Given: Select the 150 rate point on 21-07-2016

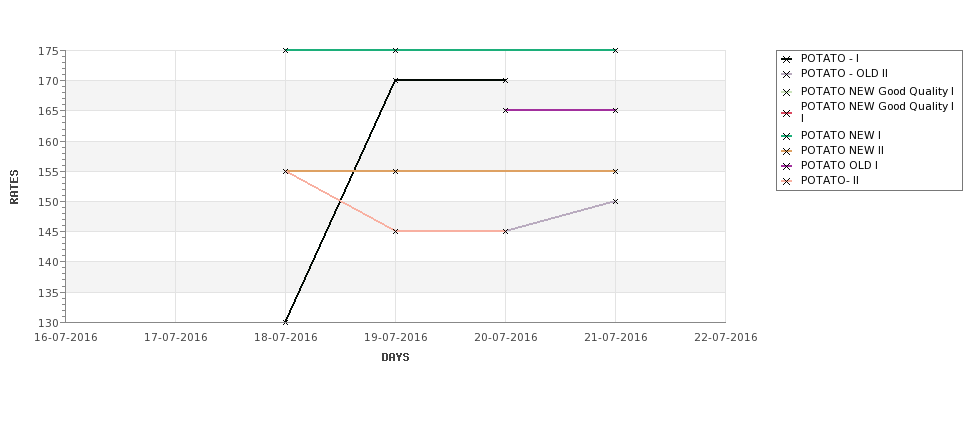Looking at the screenshot, I should coord(616,201).
